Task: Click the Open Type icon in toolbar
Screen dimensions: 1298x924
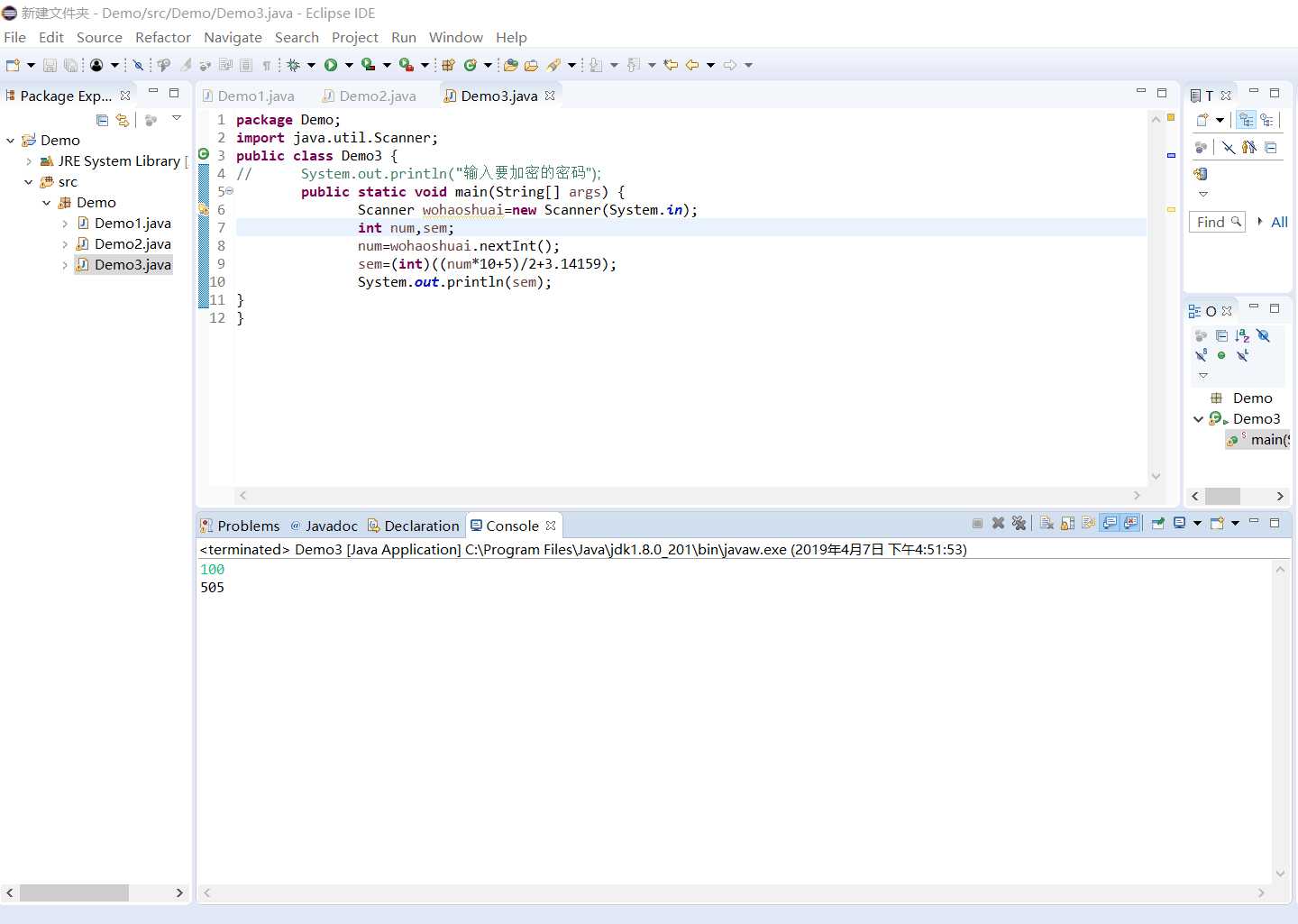Action: click(x=511, y=65)
